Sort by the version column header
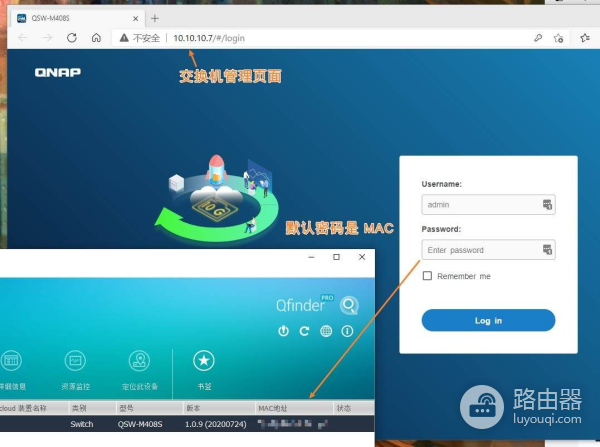Image resolution: width=600 pixels, height=447 pixels. pyautogui.click(x=219, y=408)
